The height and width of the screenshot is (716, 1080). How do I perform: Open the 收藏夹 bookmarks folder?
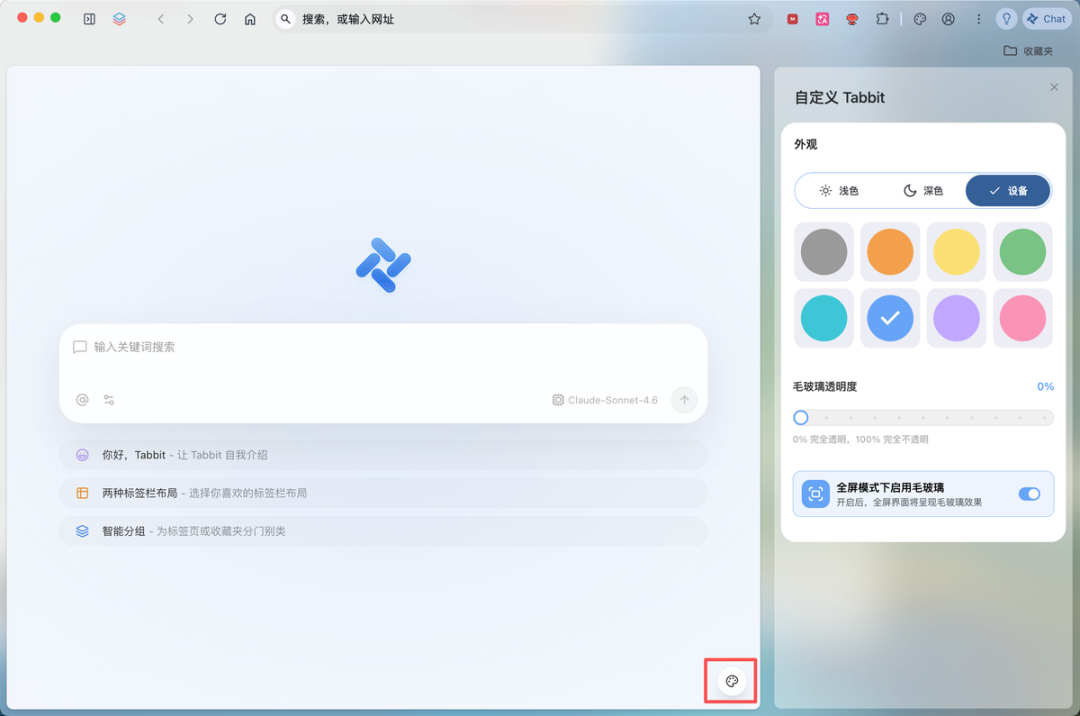pyautogui.click(x=1028, y=51)
